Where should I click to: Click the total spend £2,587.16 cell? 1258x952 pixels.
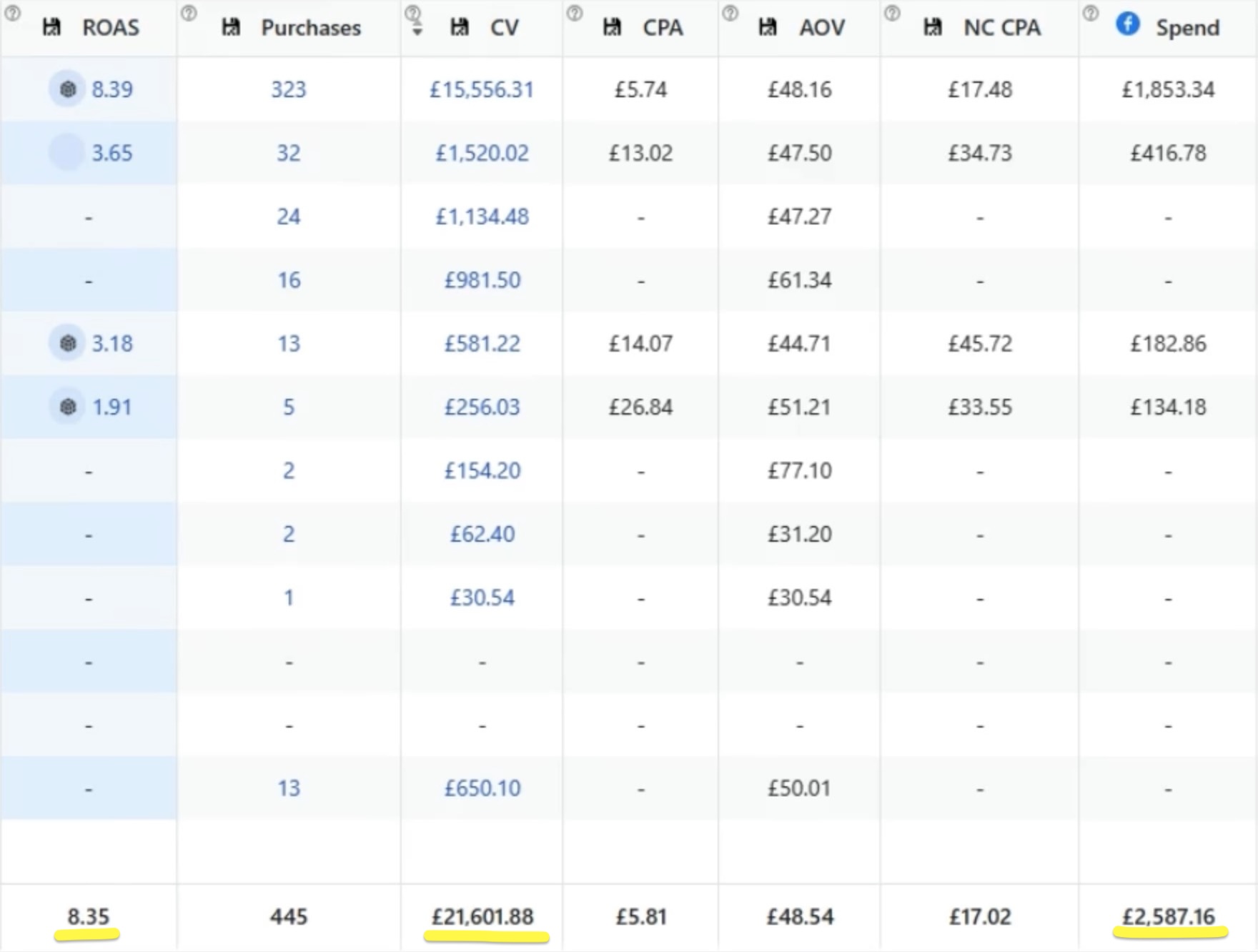1168,916
